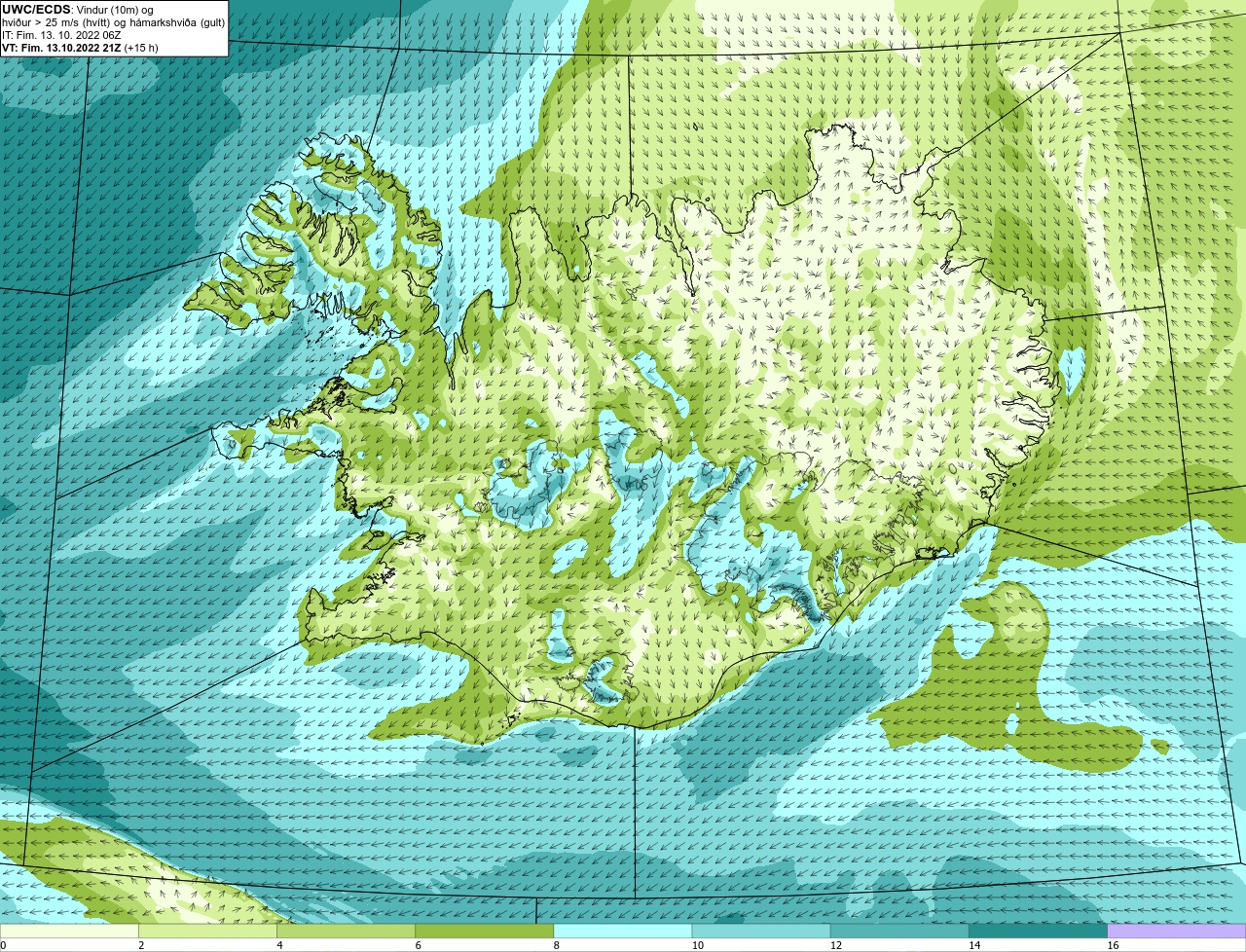Viewport: 1246px width, 952px height.
Task: Click the '12' label on the color scale
Action: (835, 945)
